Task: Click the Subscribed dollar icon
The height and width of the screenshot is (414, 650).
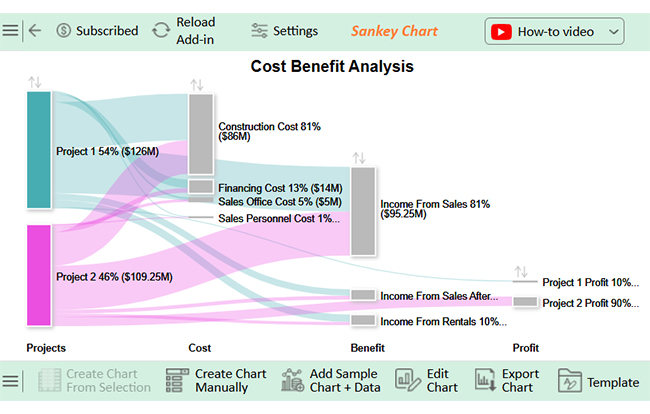Action: [x=64, y=31]
